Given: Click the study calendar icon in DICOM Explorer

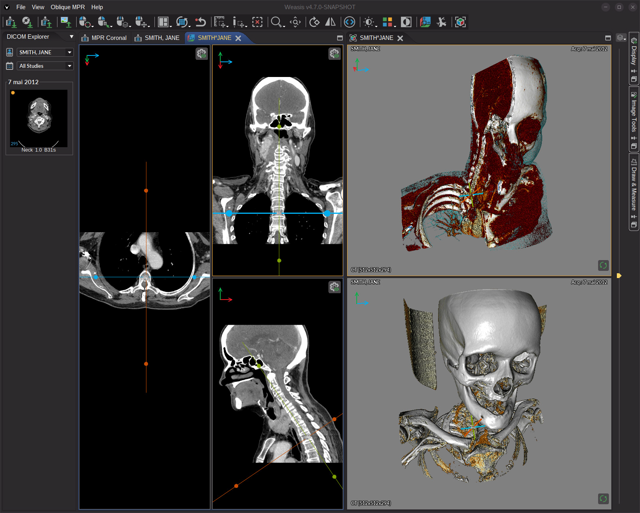Looking at the screenshot, I should tap(9, 66).
